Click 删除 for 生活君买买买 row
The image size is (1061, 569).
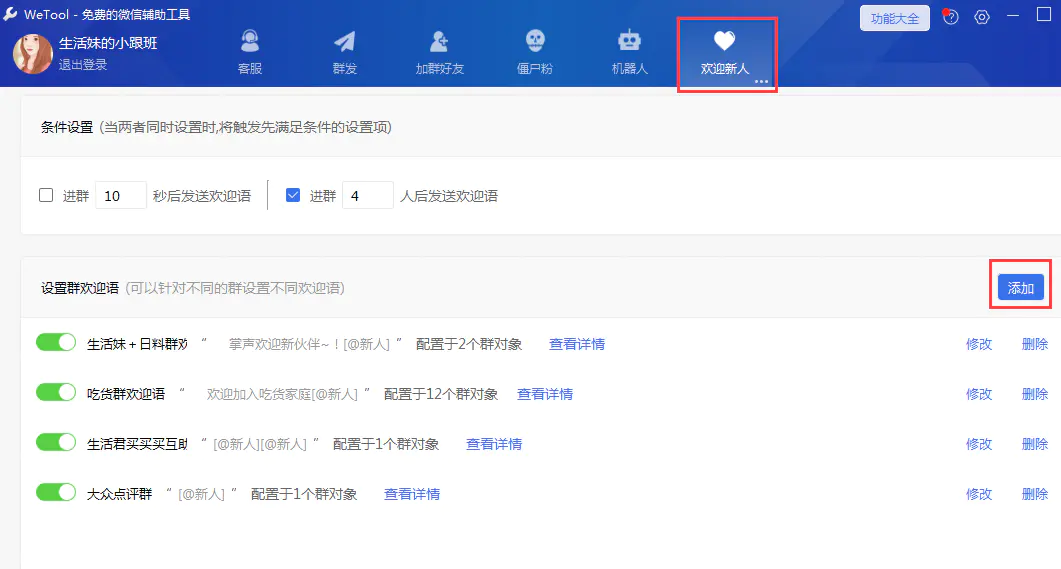(1035, 445)
